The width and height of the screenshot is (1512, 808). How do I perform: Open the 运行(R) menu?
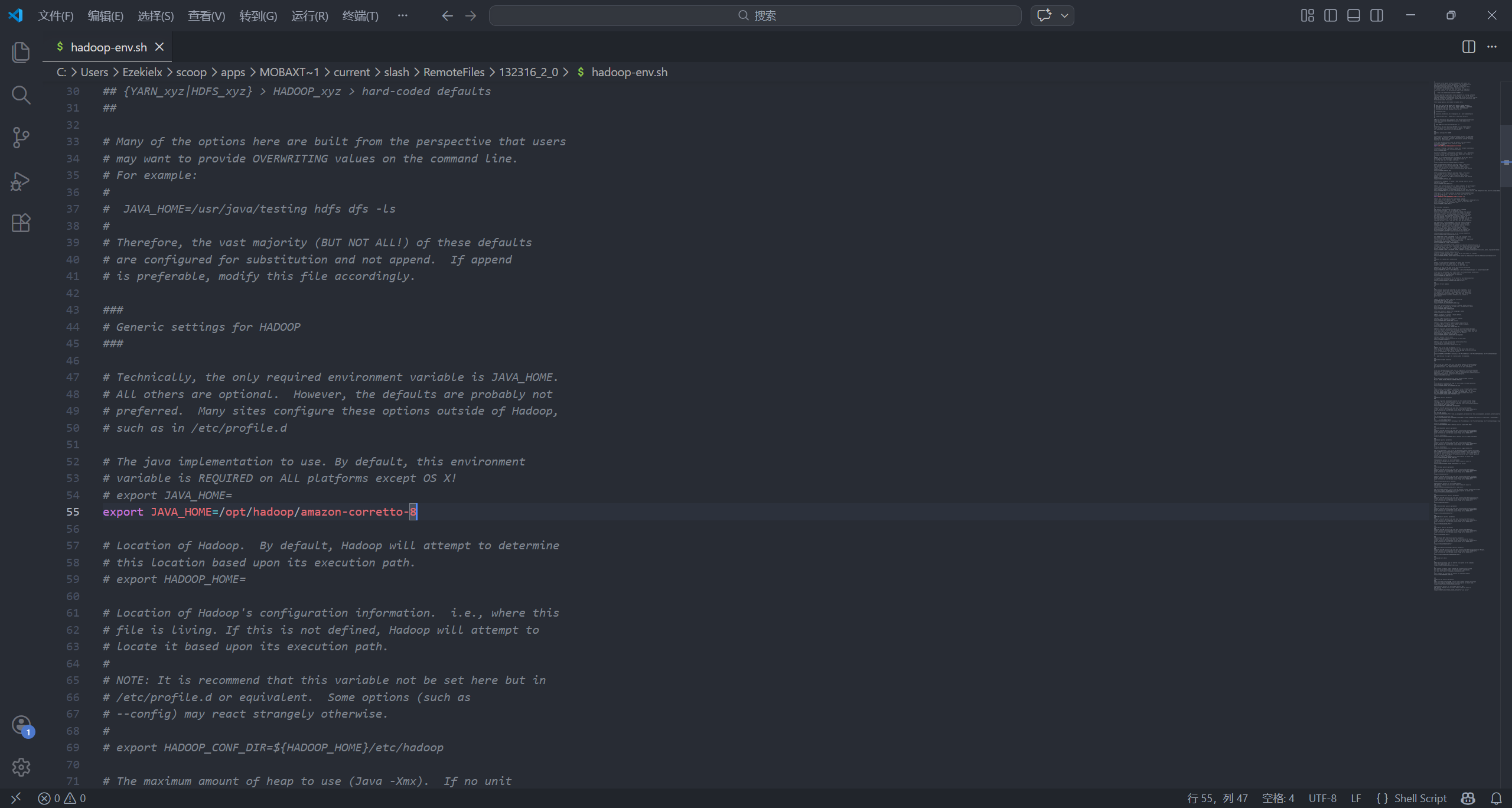coord(309,16)
